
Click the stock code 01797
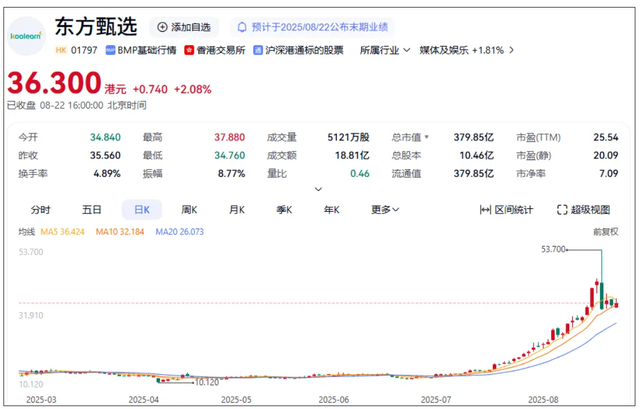pyautogui.click(x=84, y=50)
